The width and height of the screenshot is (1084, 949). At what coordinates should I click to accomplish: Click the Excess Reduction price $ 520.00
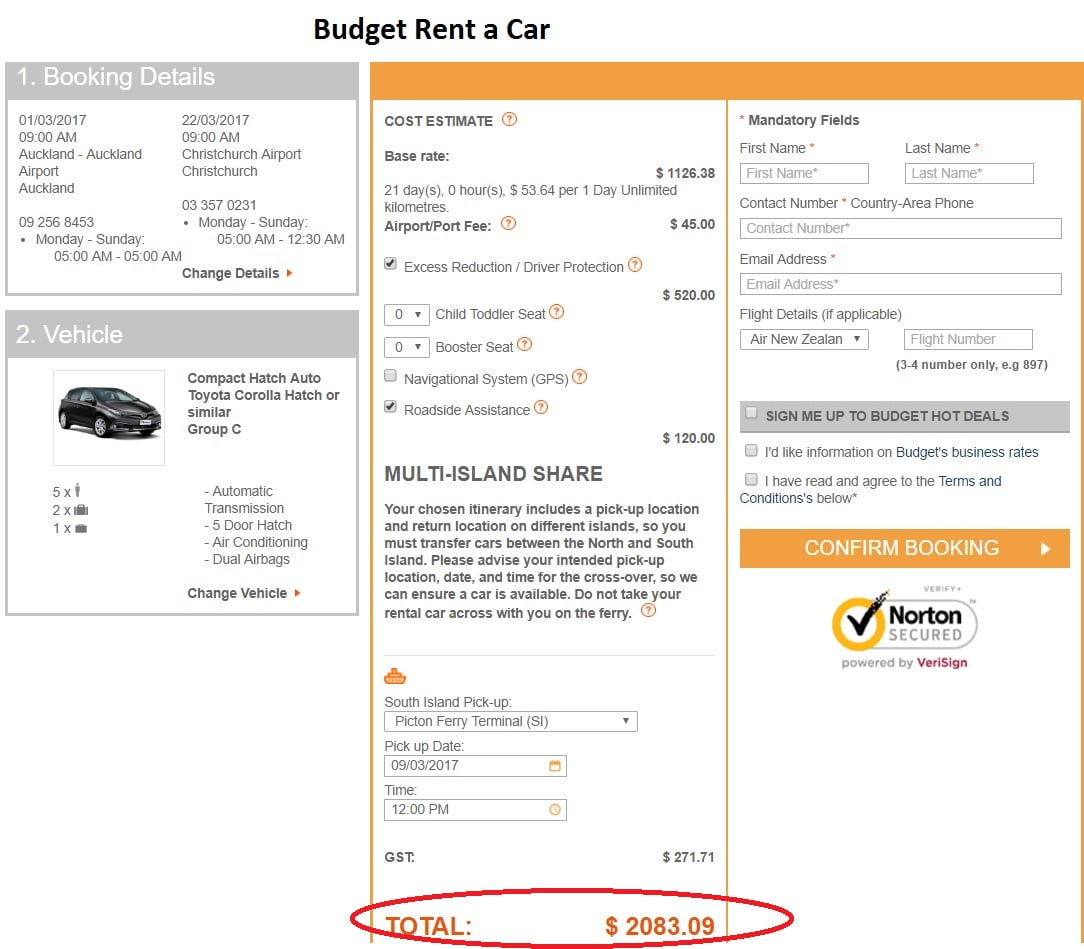coord(689,295)
